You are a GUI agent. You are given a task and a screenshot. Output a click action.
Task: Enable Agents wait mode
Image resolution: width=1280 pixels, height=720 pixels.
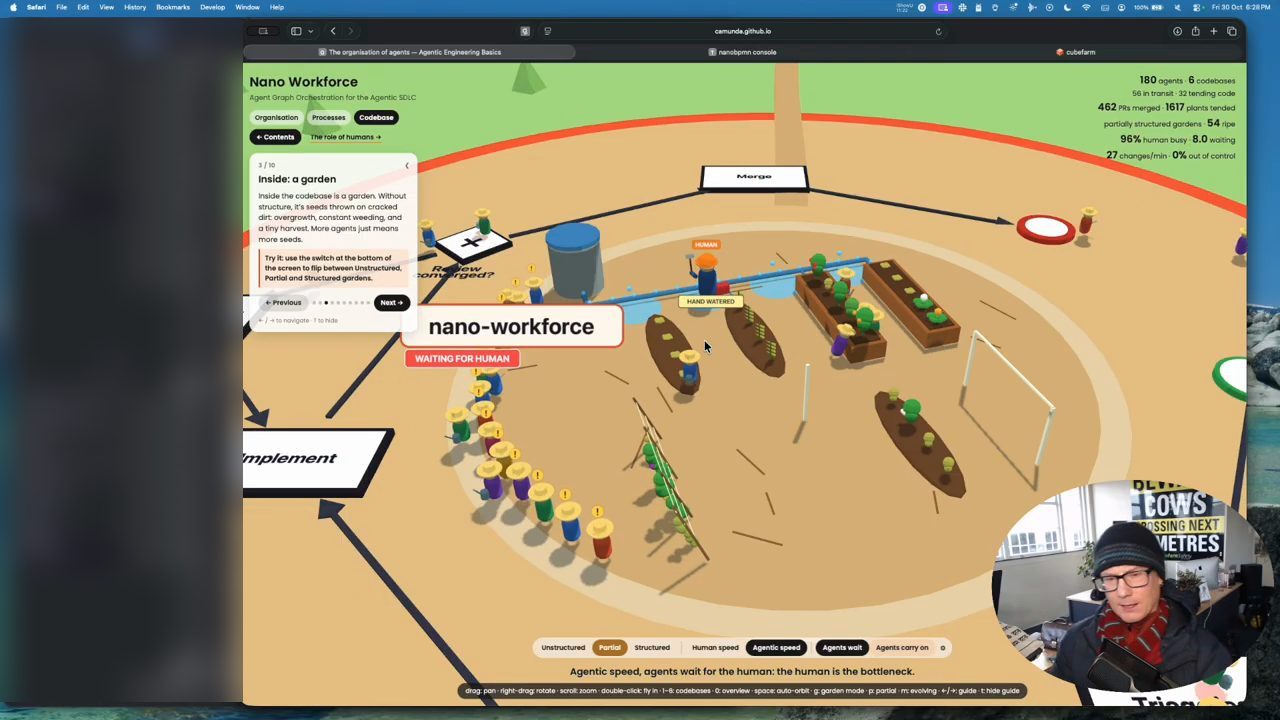click(x=842, y=648)
